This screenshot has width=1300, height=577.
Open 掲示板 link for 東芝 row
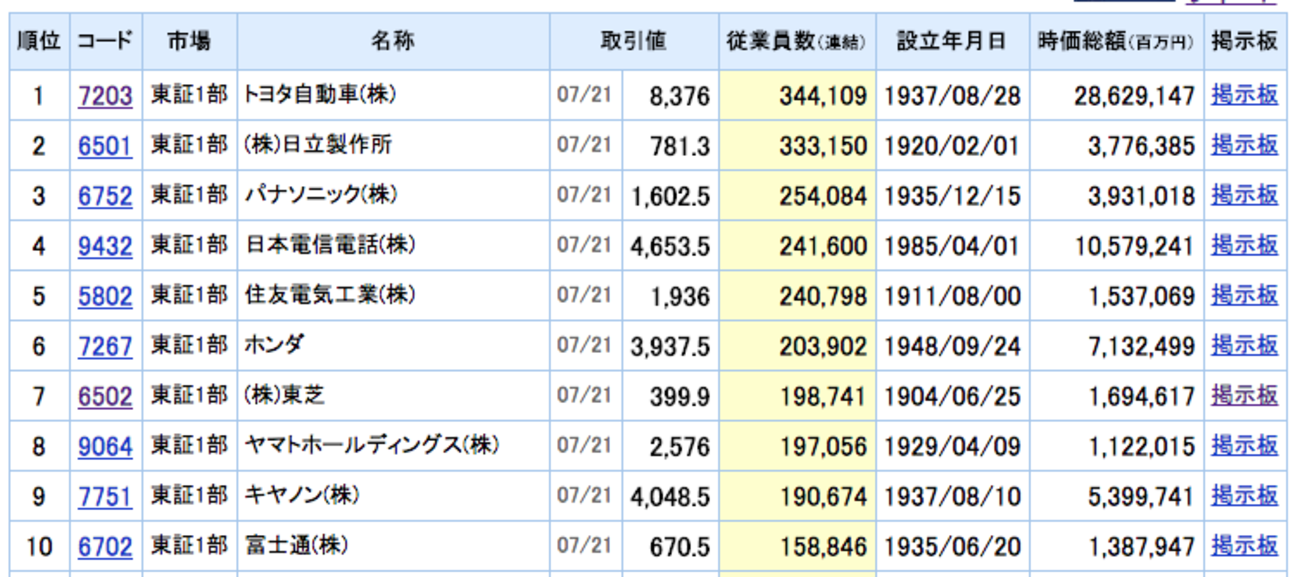1244,396
